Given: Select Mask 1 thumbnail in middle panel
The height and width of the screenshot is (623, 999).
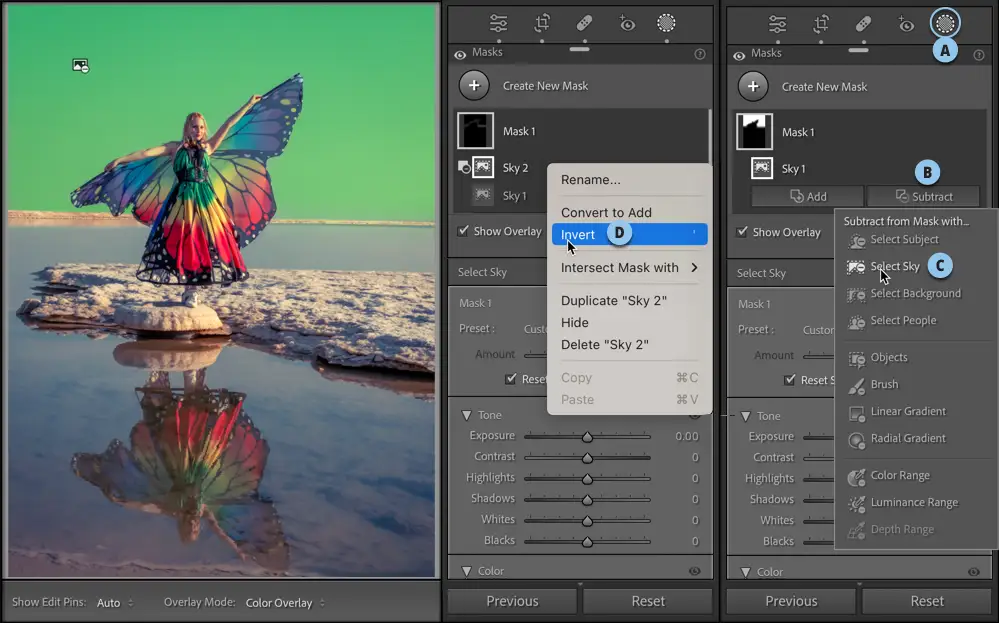Looking at the screenshot, I should click(475, 131).
